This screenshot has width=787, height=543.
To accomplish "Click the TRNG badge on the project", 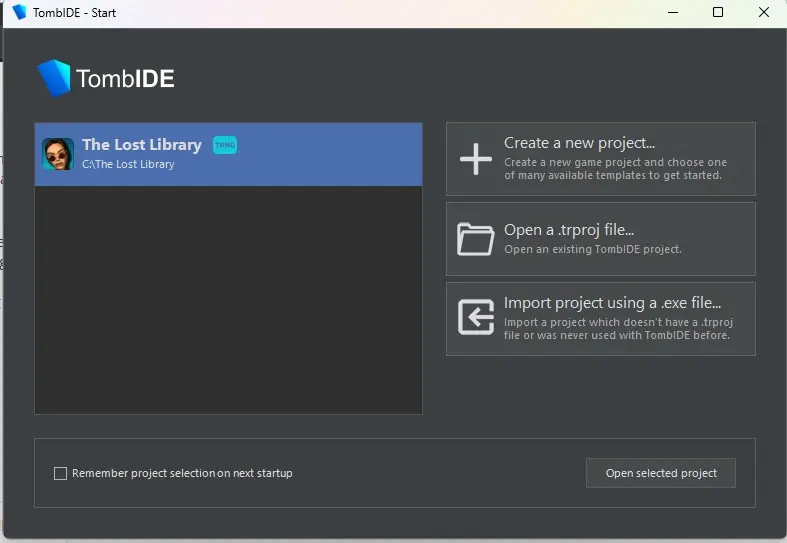I will click(x=225, y=145).
